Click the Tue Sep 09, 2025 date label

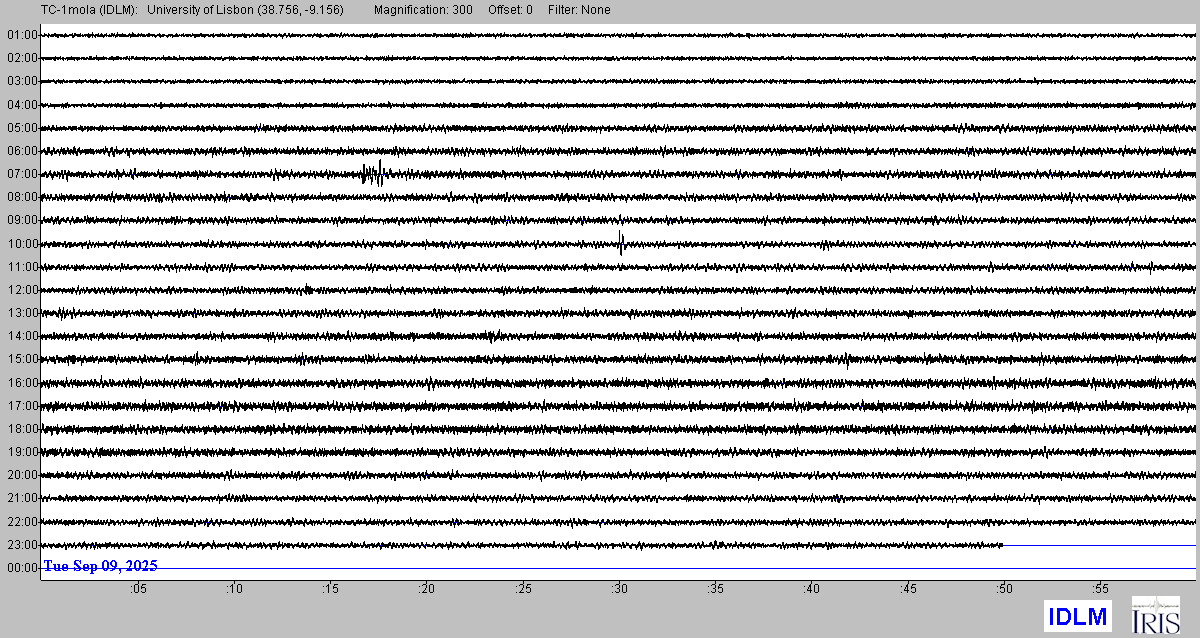pyautogui.click(x=100, y=566)
